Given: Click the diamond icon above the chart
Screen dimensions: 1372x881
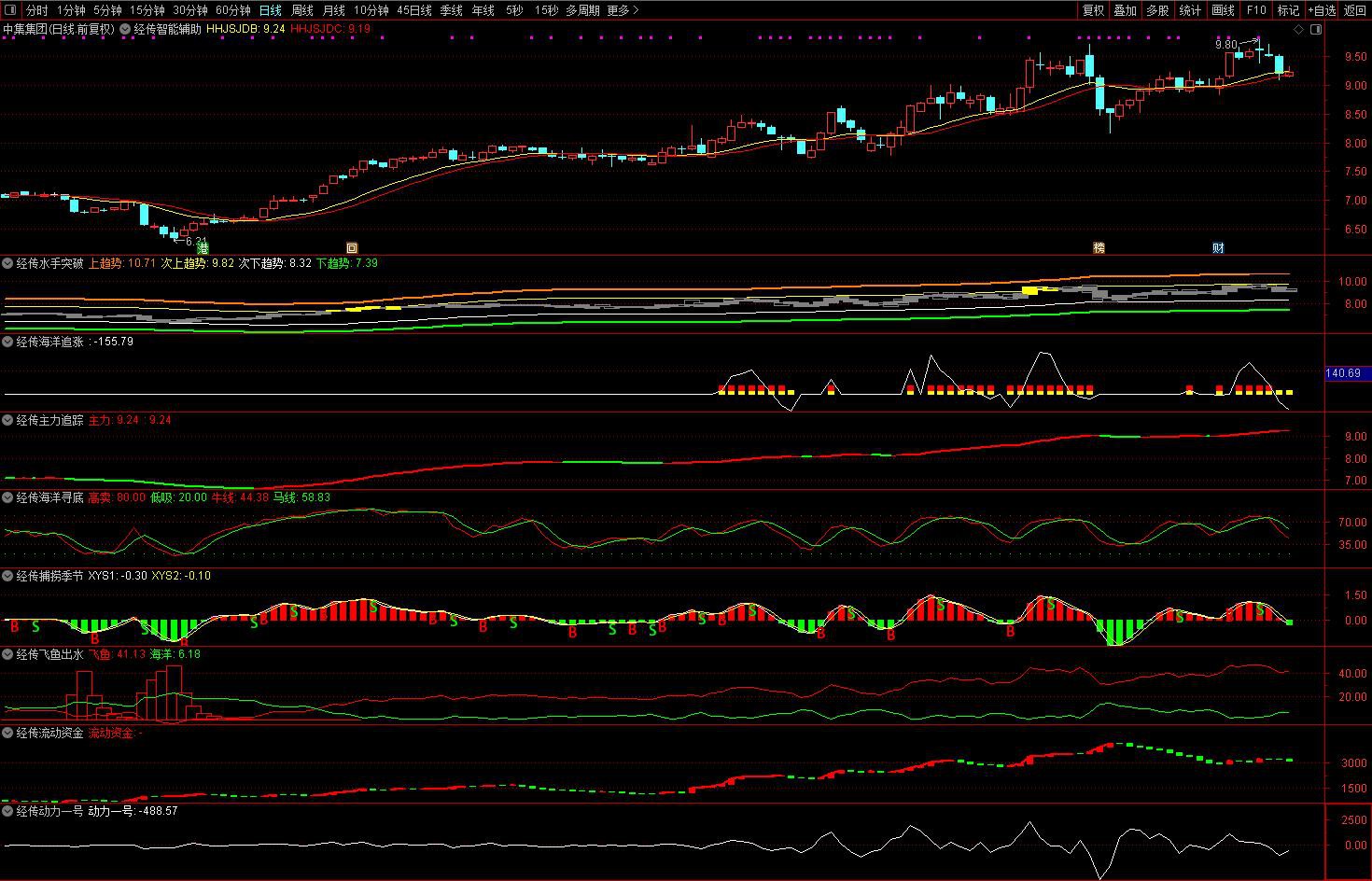Looking at the screenshot, I should (x=1298, y=30).
